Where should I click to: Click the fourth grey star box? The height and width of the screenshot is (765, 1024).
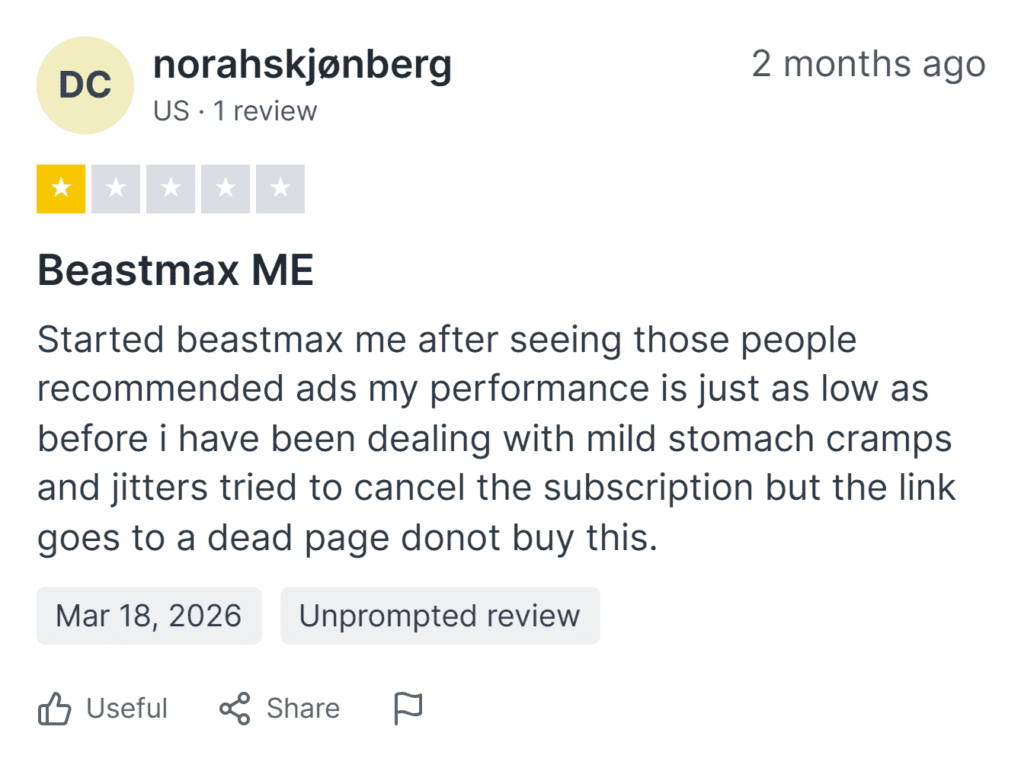pos(225,189)
